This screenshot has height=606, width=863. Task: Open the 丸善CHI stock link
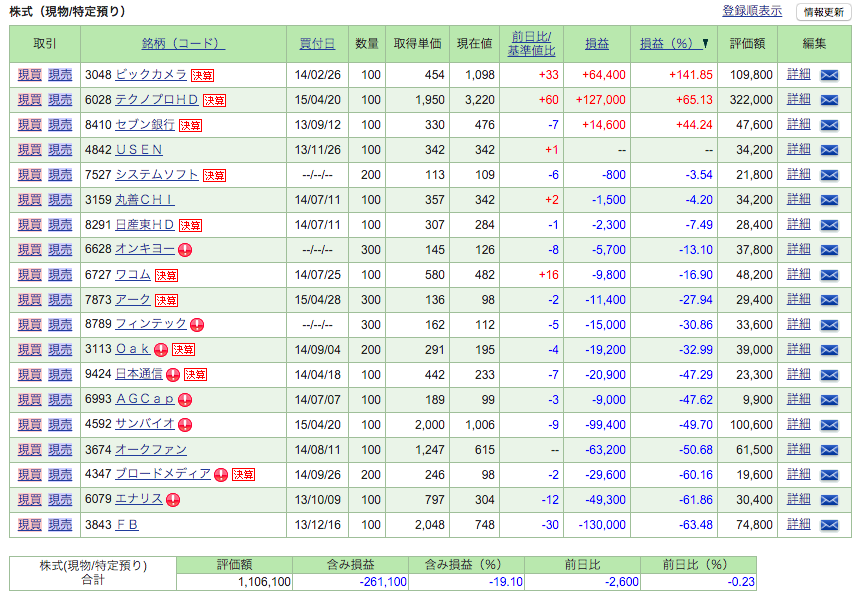click(145, 199)
